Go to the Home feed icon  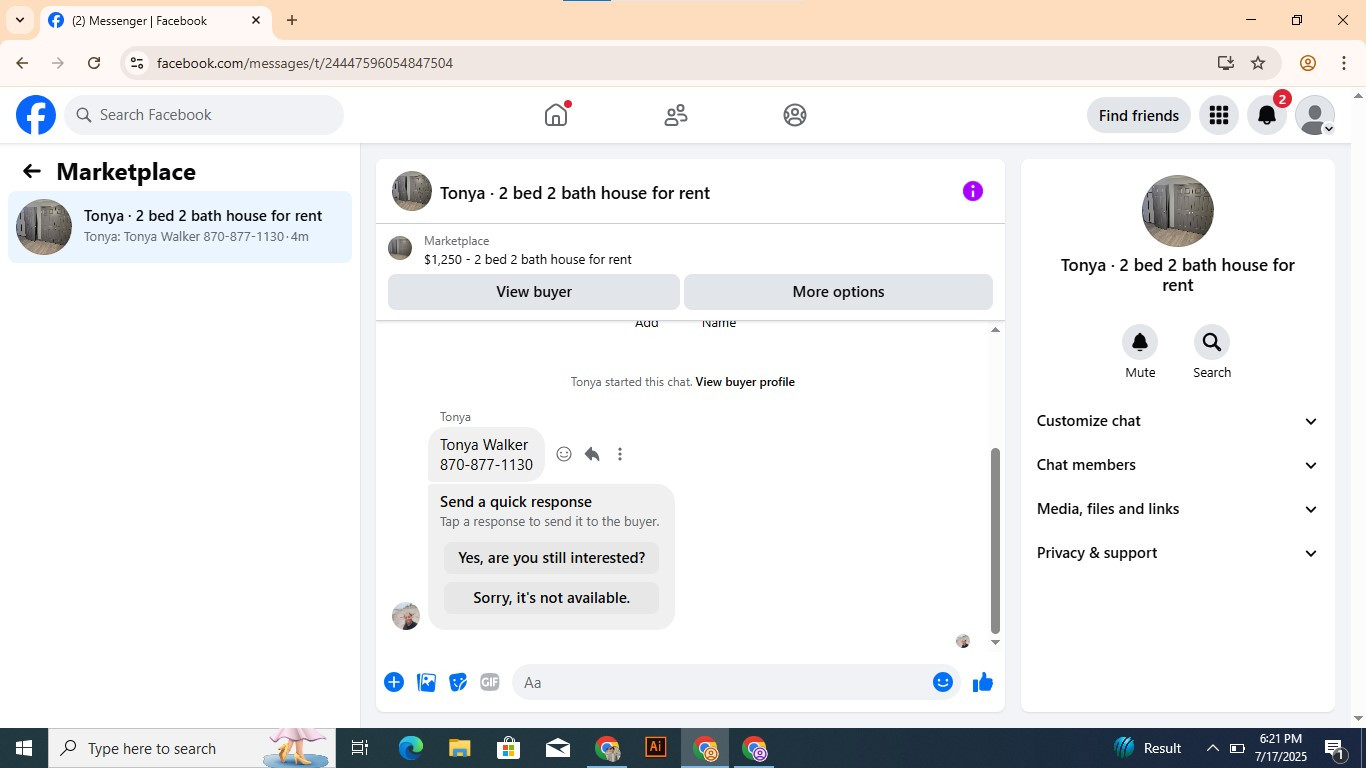(x=556, y=115)
